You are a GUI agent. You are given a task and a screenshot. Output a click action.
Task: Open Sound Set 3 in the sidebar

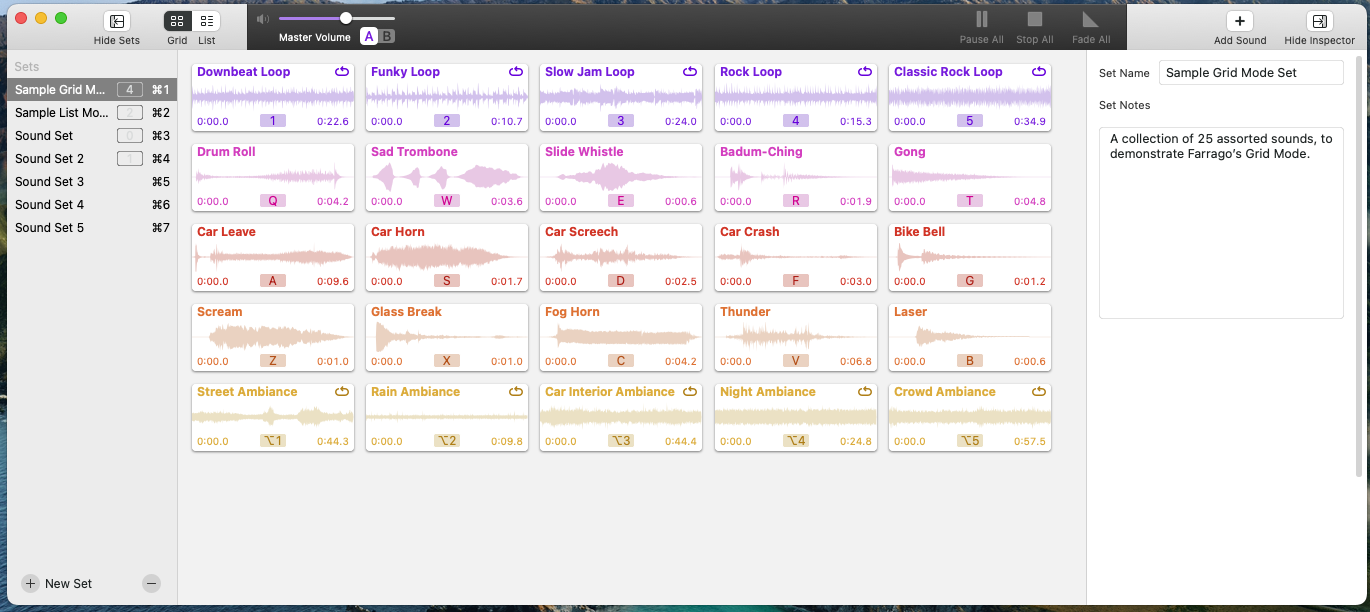tap(50, 182)
